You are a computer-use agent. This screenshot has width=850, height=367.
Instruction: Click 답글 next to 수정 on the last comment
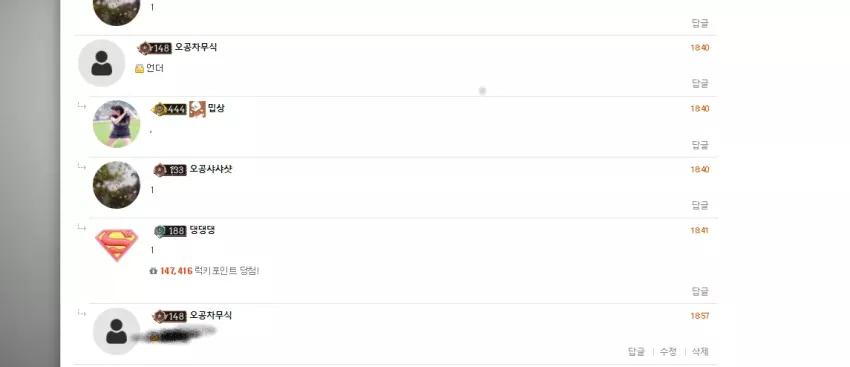(x=636, y=351)
